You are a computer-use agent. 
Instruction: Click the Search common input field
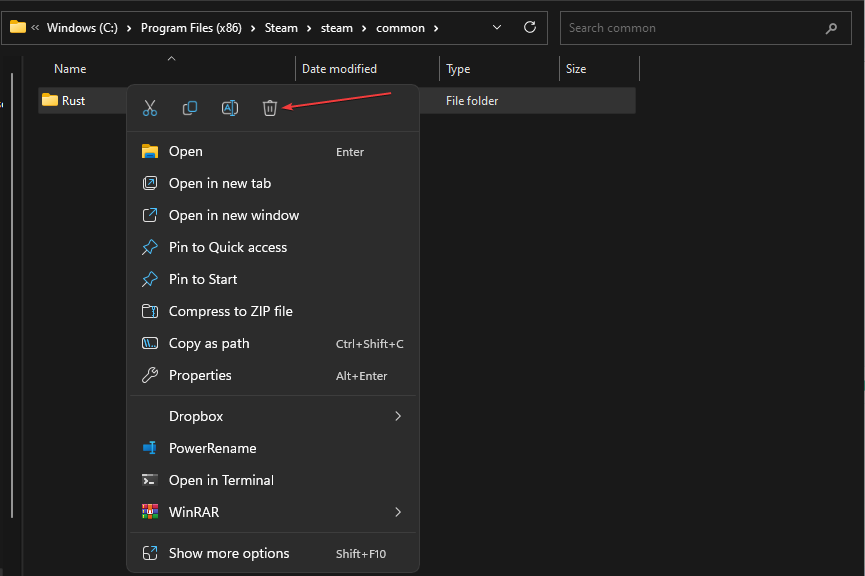coord(690,28)
